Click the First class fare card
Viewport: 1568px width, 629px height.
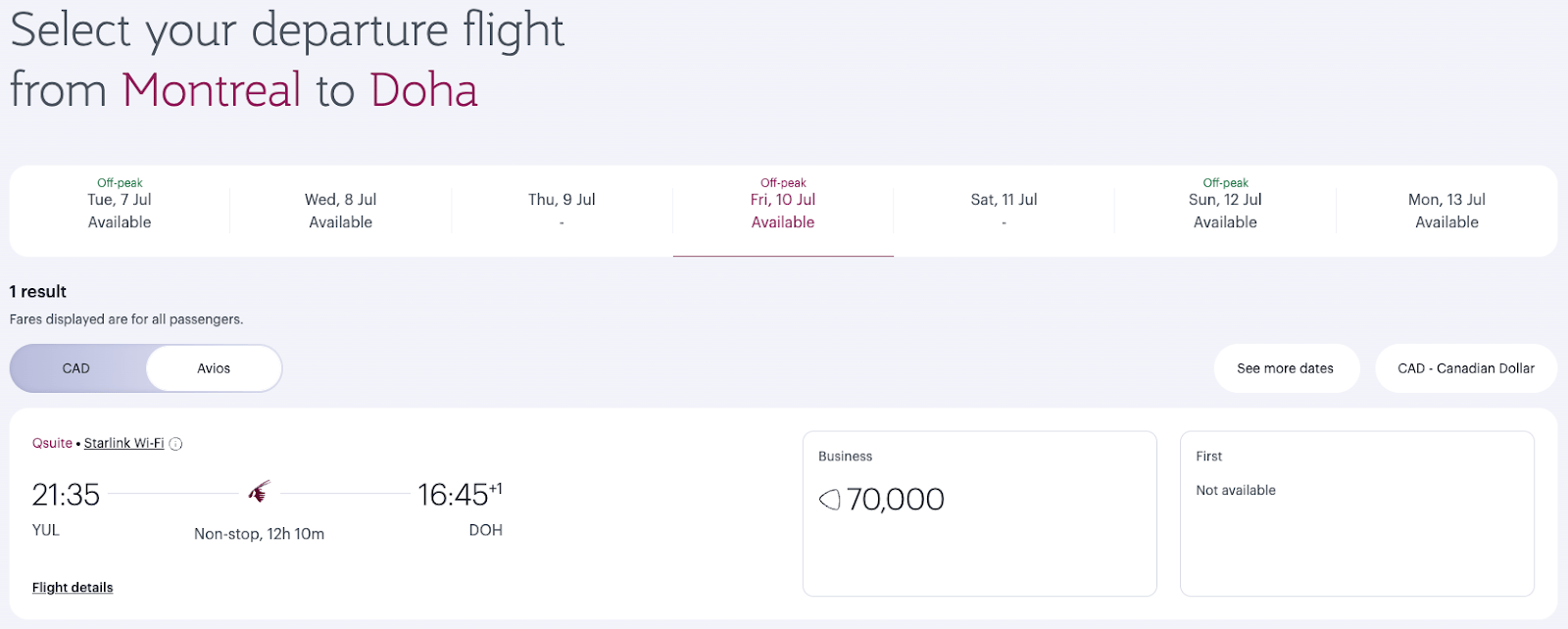[1356, 513]
